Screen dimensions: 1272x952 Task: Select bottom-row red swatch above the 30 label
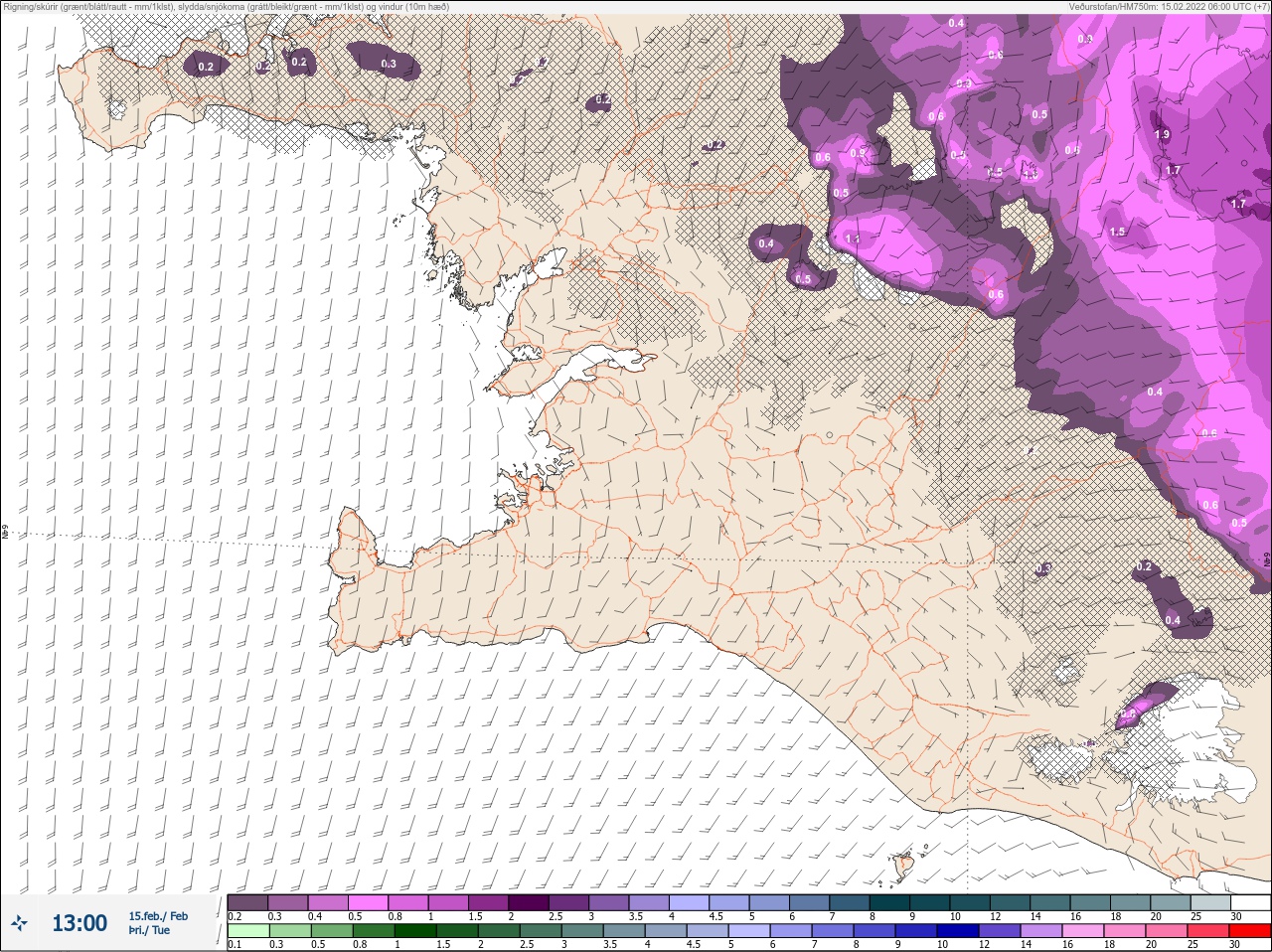(1248, 931)
